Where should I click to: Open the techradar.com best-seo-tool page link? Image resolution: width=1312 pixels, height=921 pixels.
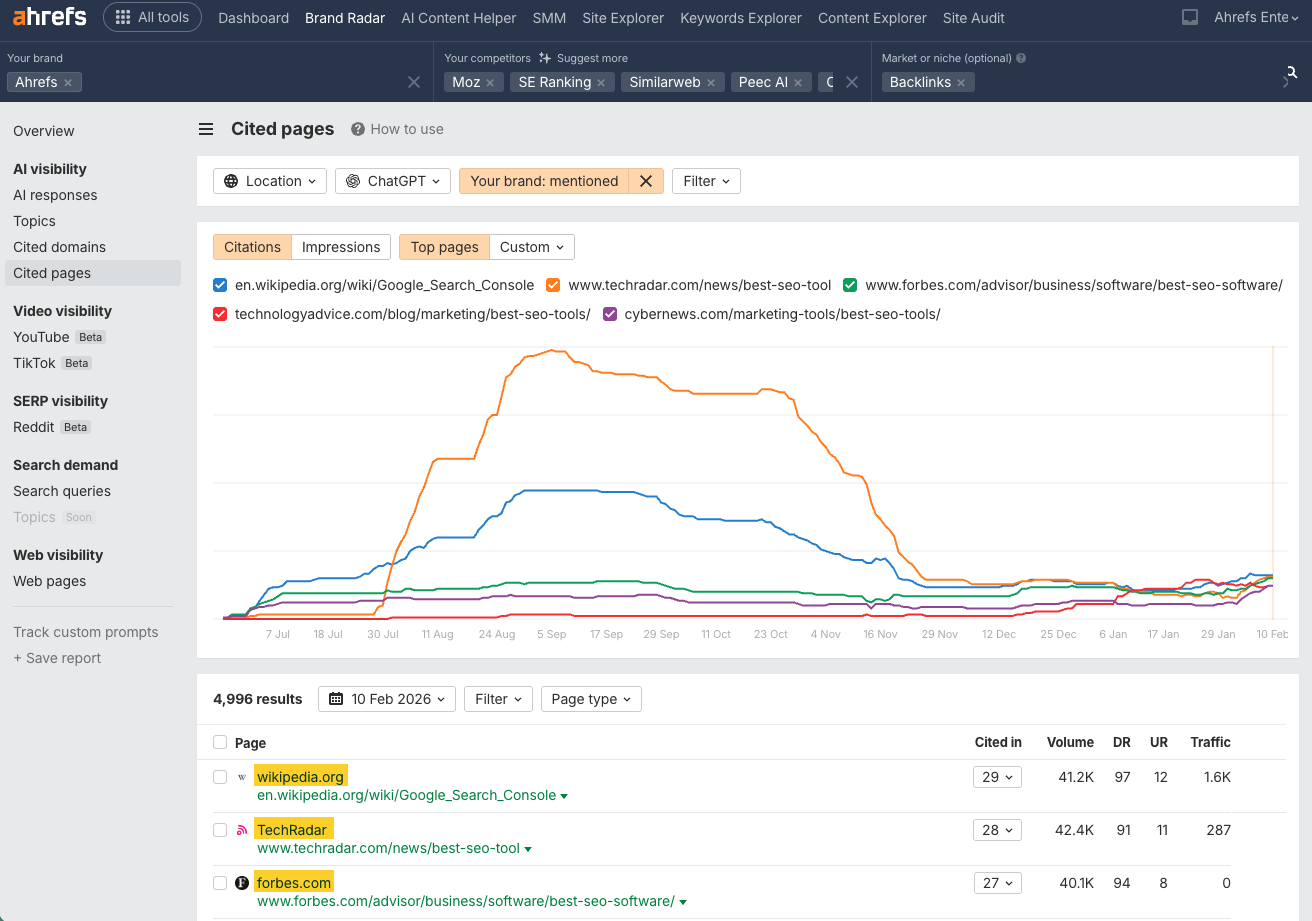coord(388,848)
